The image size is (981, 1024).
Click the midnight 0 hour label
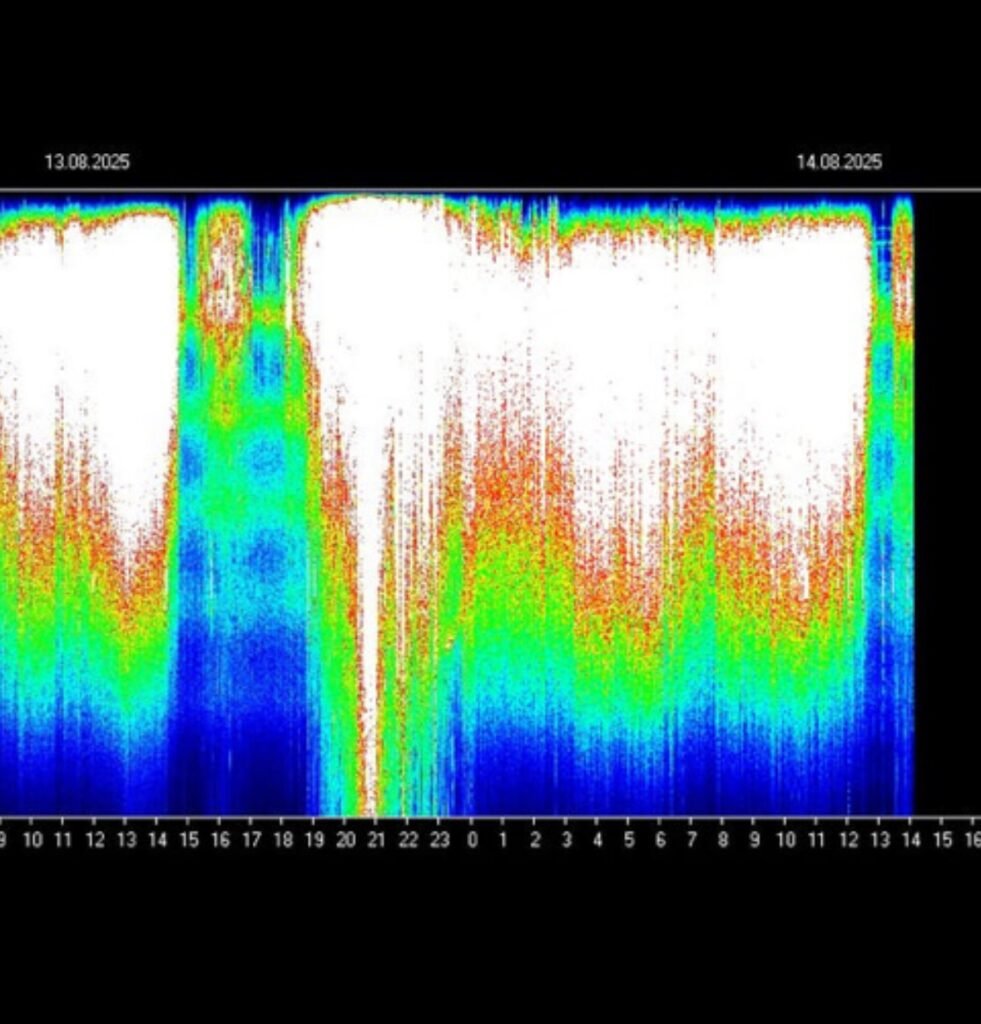pos(472,840)
